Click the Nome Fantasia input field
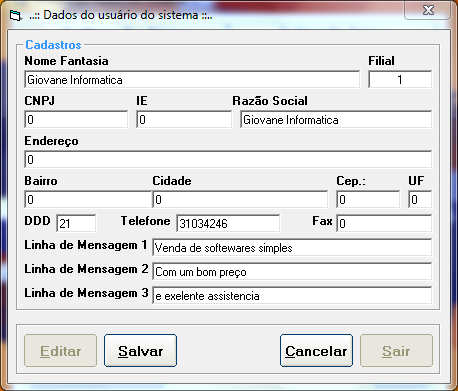 (x=192, y=80)
